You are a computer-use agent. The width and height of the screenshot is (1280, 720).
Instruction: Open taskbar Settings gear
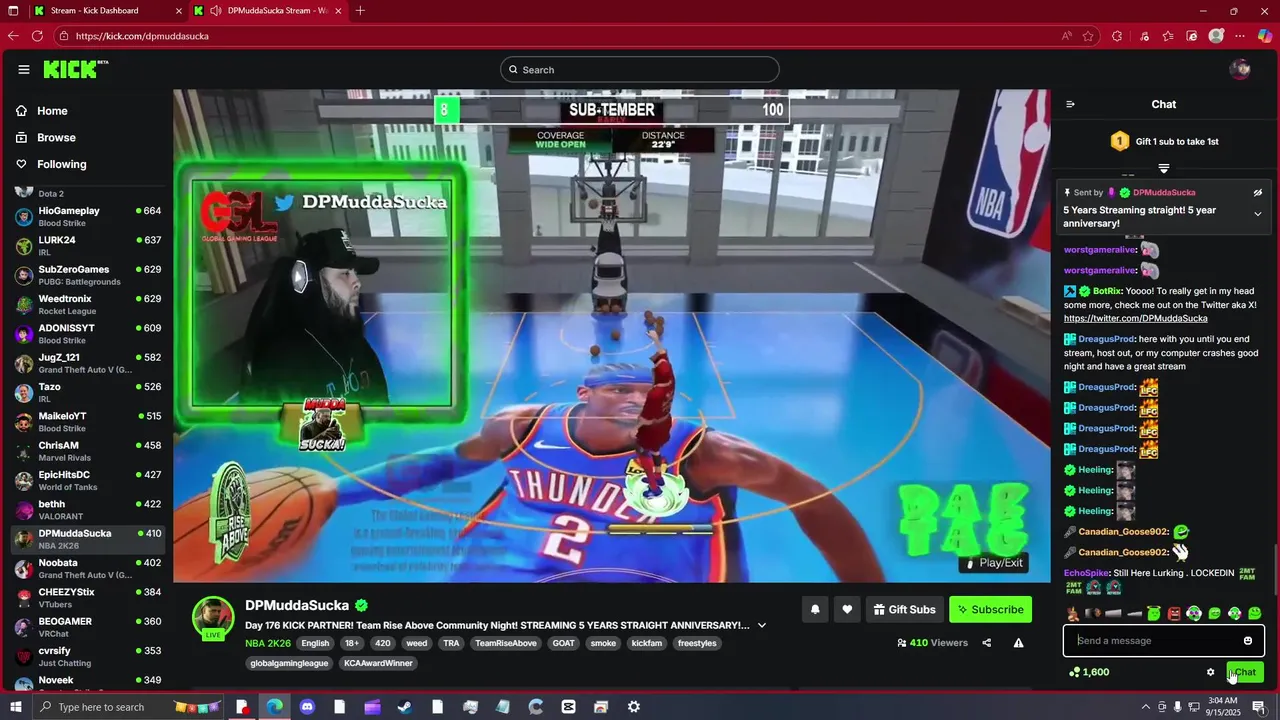click(x=633, y=707)
